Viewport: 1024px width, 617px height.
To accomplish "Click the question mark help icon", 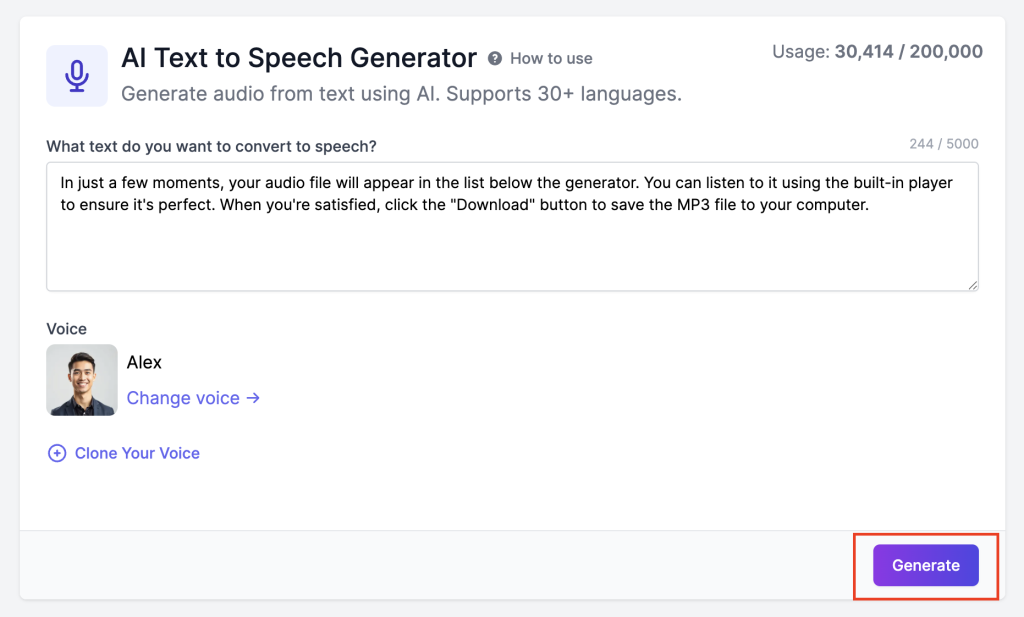I will pyautogui.click(x=495, y=59).
